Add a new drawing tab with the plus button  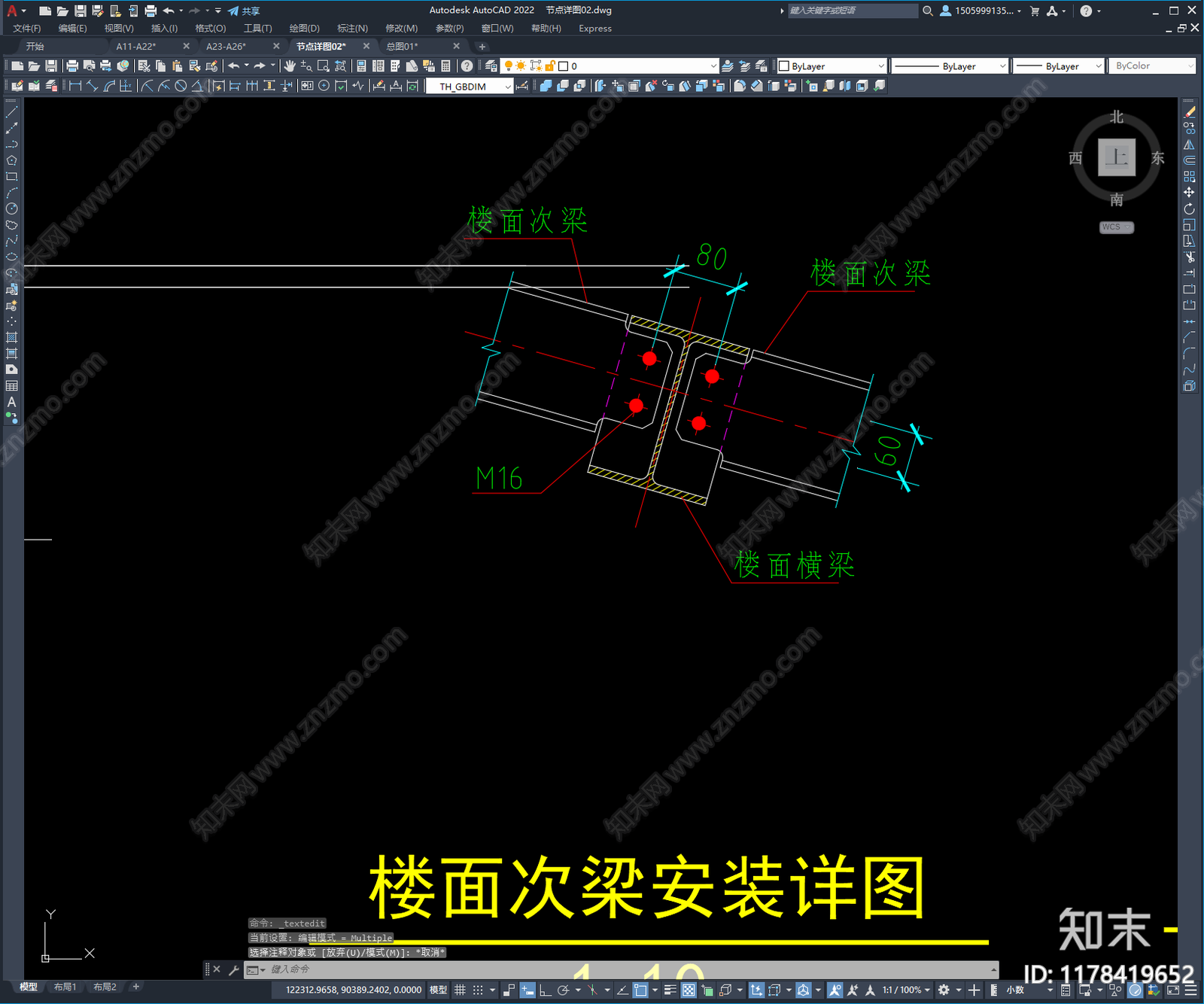pos(482,47)
